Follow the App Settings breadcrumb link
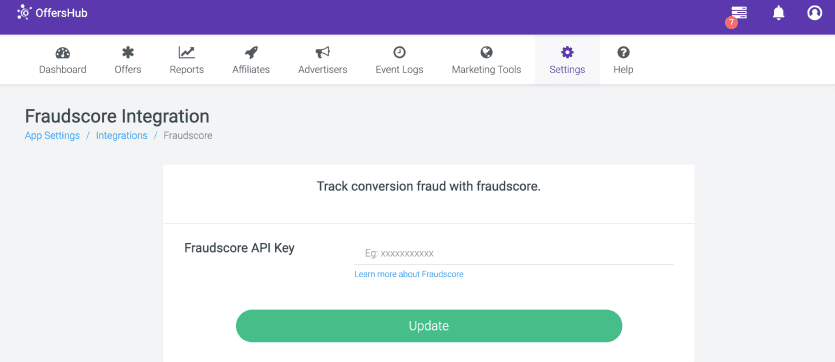The height and width of the screenshot is (362, 835). tap(52, 135)
